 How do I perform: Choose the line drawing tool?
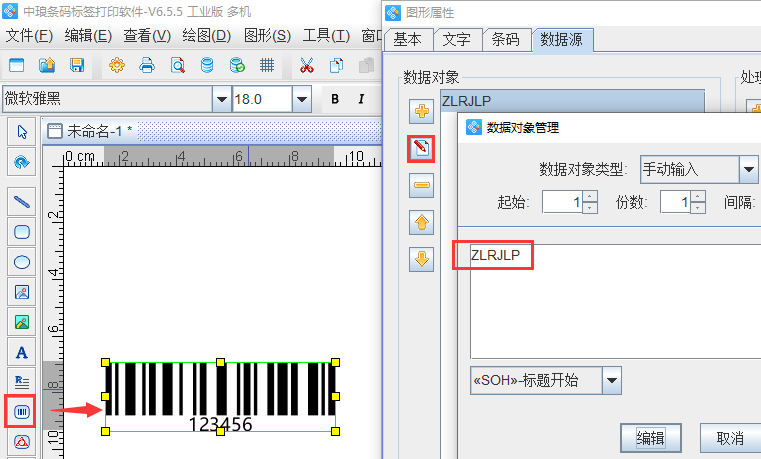point(22,201)
